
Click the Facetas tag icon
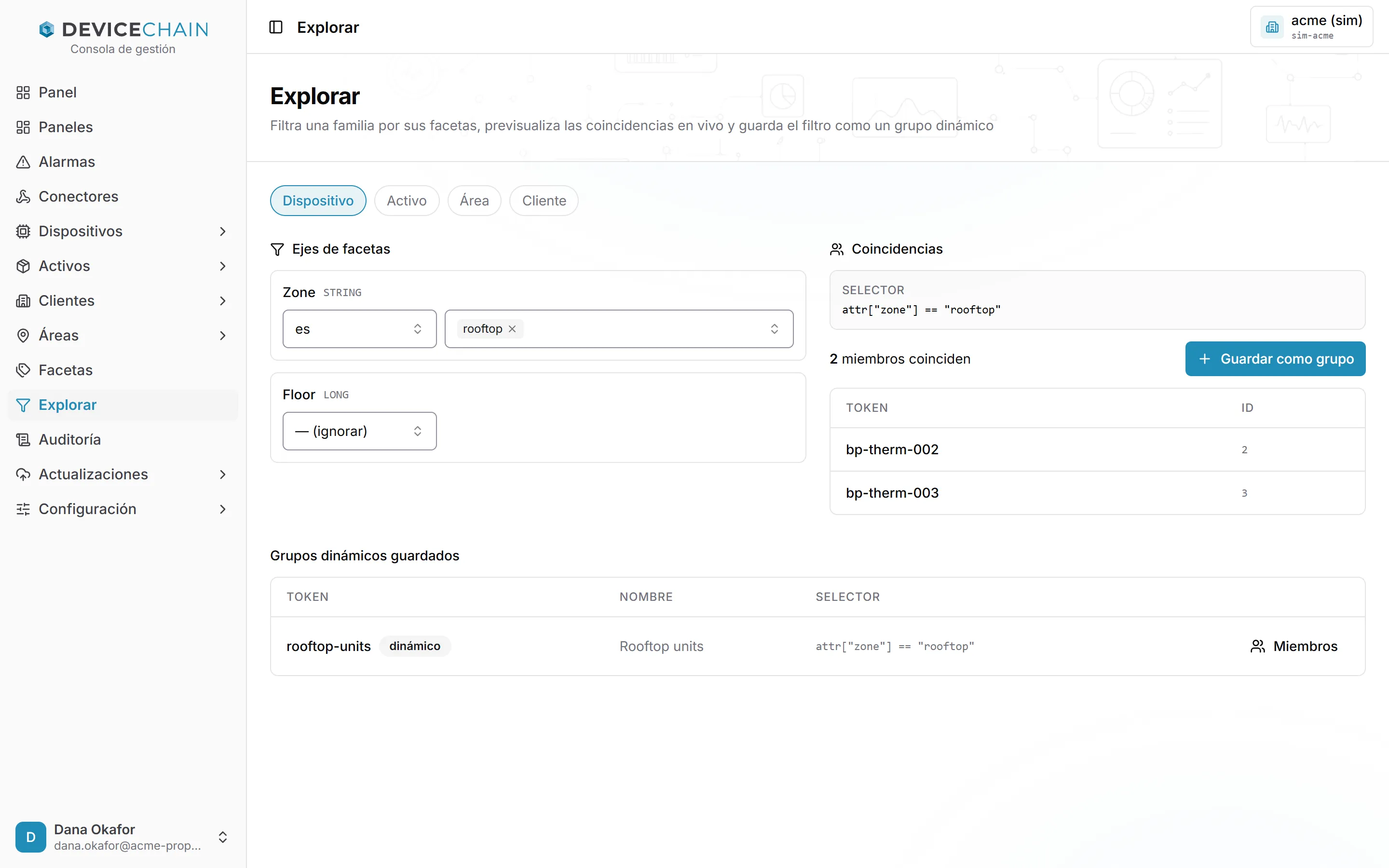point(23,370)
